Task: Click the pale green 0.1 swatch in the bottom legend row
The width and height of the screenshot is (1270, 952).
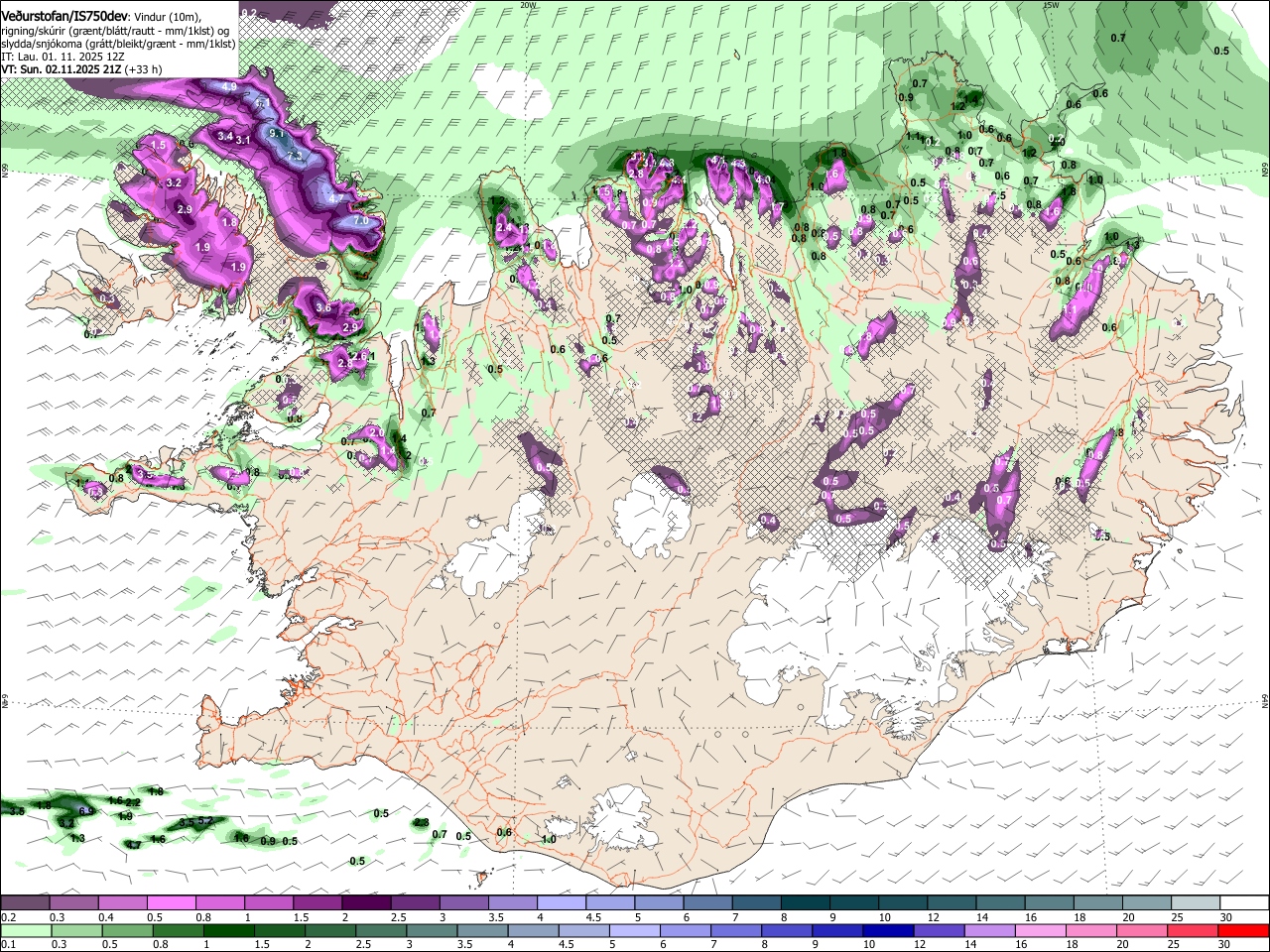Action: (25, 930)
